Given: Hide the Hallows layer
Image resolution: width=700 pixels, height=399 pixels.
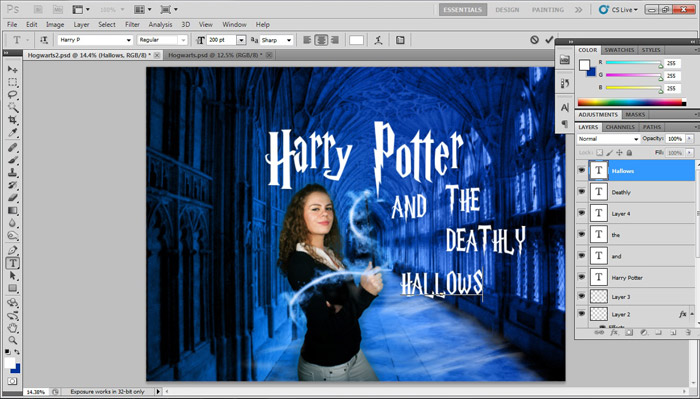Looking at the screenshot, I should (581, 170).
